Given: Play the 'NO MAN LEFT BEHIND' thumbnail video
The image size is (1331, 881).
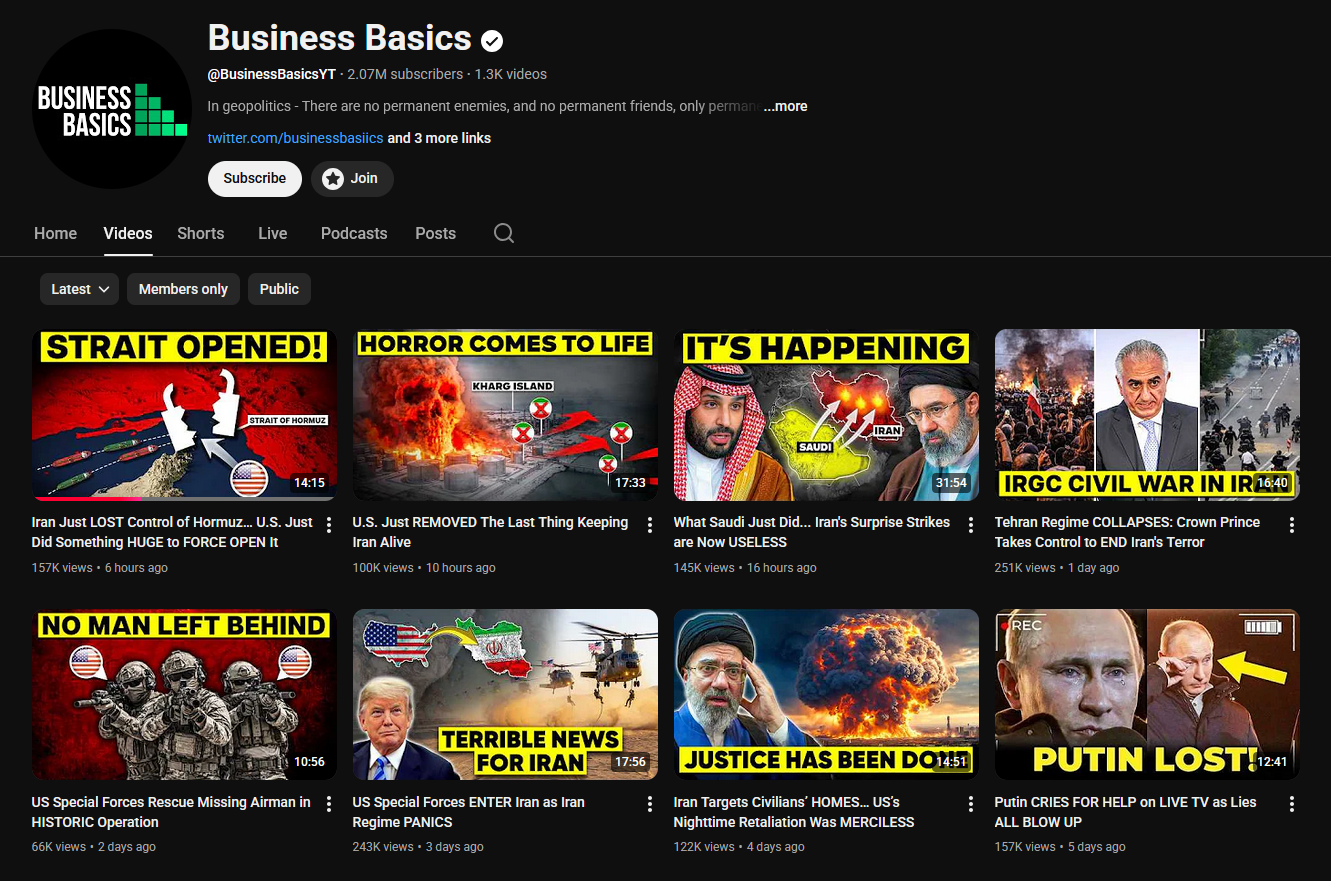Looking at the screenshot, I should [184, 694].
